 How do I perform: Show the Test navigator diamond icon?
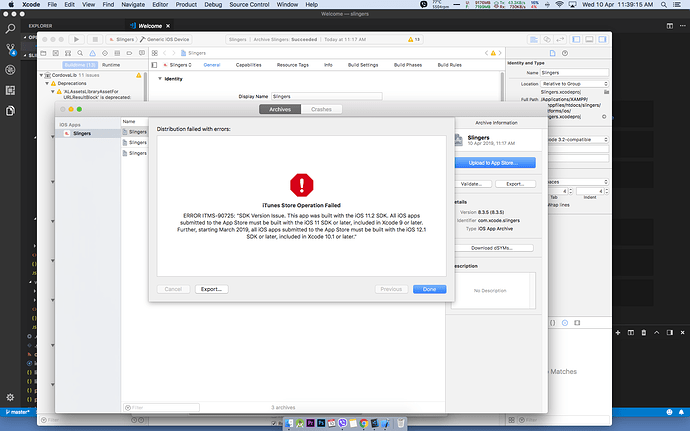pyautogui.click(x=105, y=53)
